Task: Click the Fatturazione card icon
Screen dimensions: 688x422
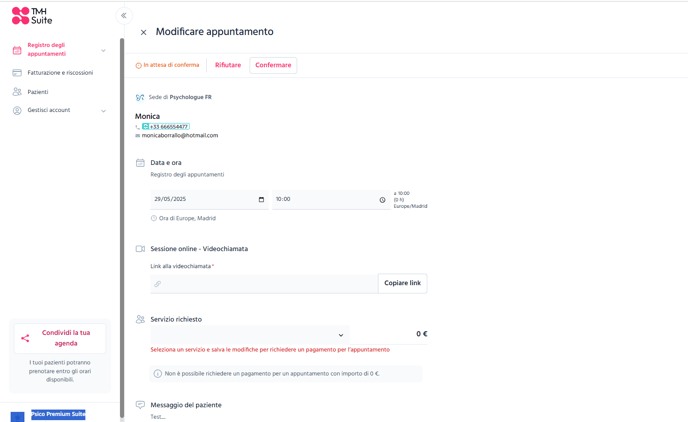Action: (x=17, y=73)
